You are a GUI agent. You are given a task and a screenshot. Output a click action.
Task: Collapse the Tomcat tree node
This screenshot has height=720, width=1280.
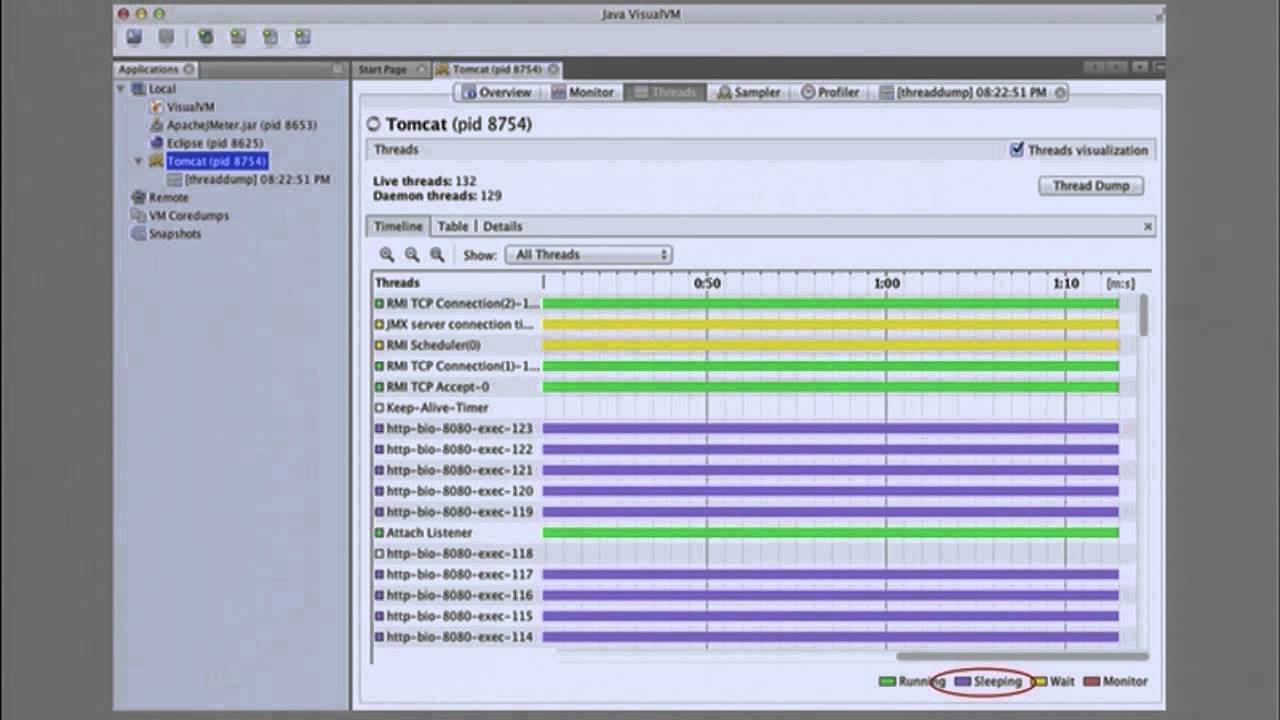point(139,161)
